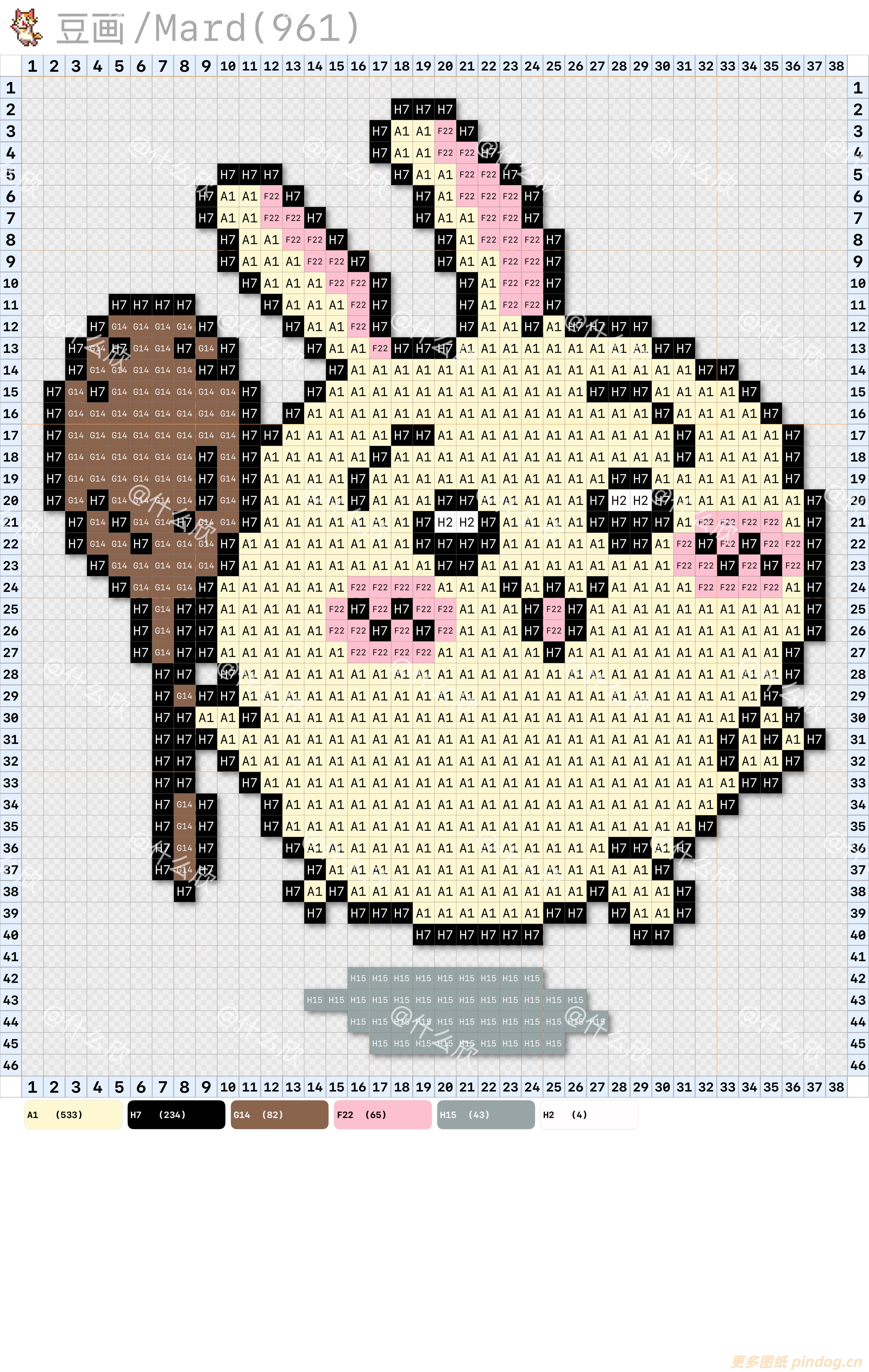869x1372 pixels.
Task: Click row number 24 in the left ruler
Action: coord(11,587)
